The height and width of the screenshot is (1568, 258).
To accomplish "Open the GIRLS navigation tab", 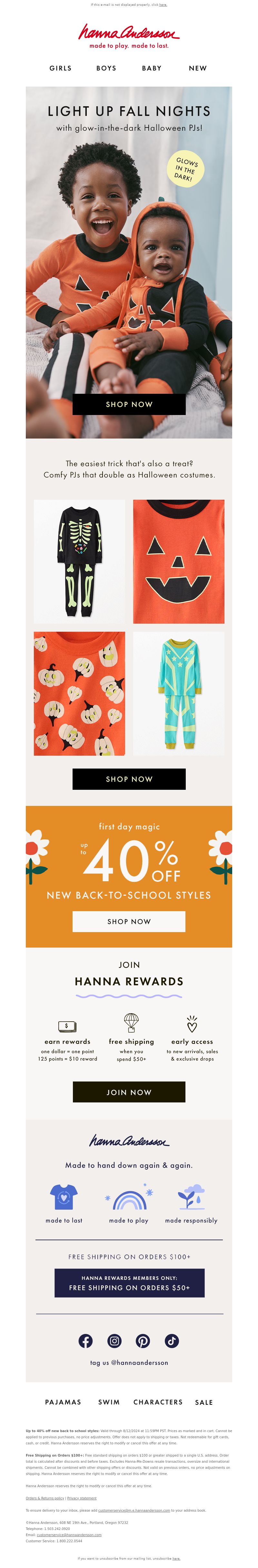I will (60, 68).
